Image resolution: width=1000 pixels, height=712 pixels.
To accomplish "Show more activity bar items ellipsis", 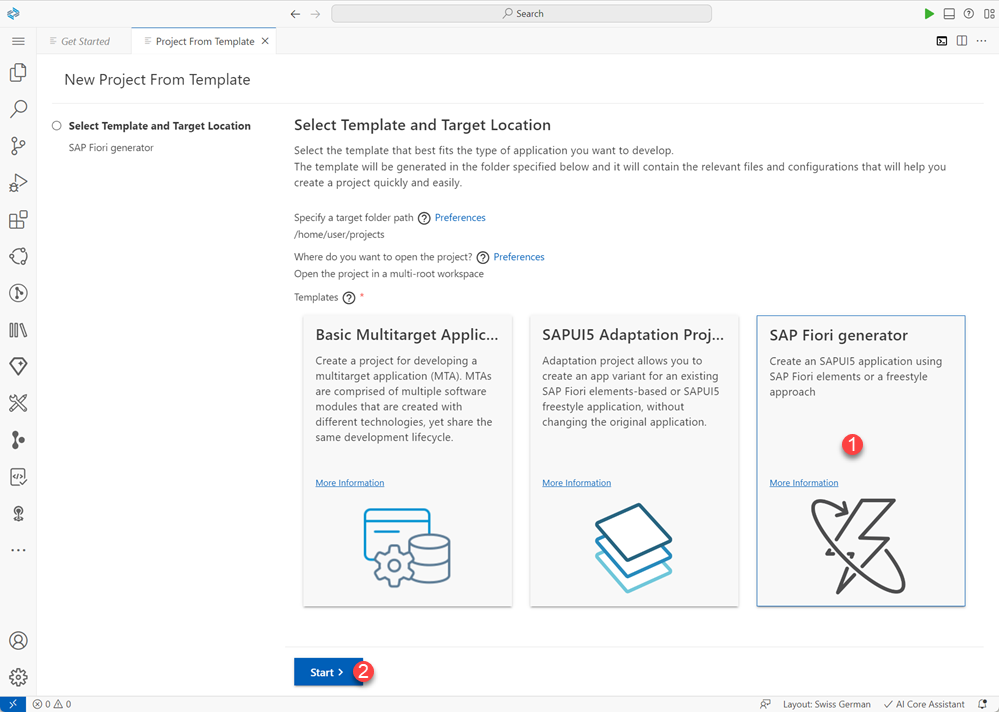I will [x=18, y=550].
